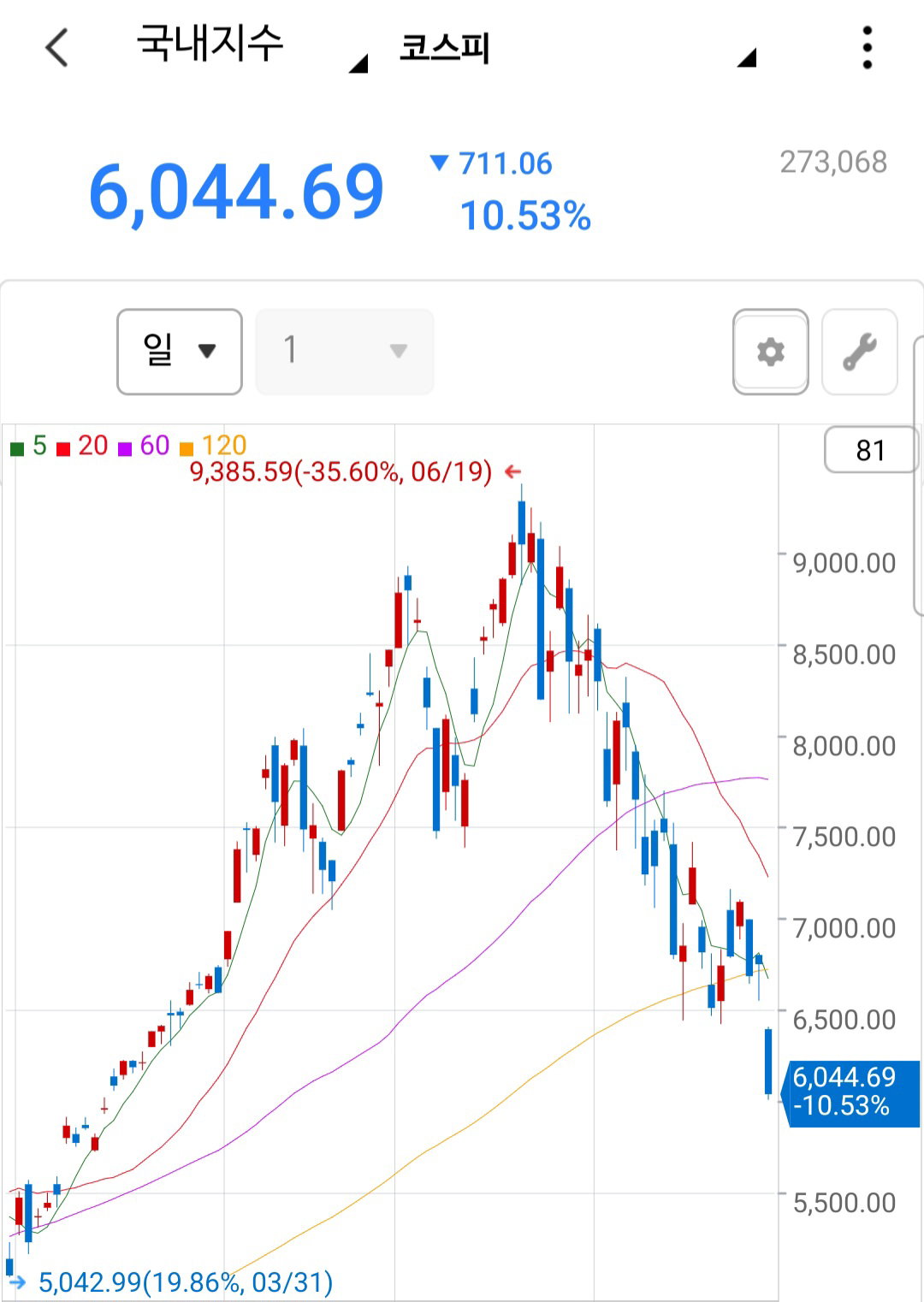The height and width of the screenshot is (1302, 924).
Task: Click the blue arrow beside 5,042.99 low
Action: coord(17,1281)
